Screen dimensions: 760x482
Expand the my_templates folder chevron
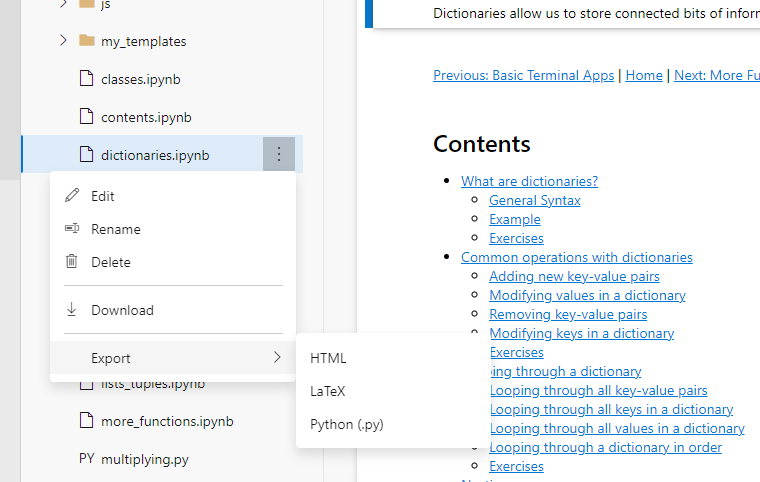click(63, 40)
